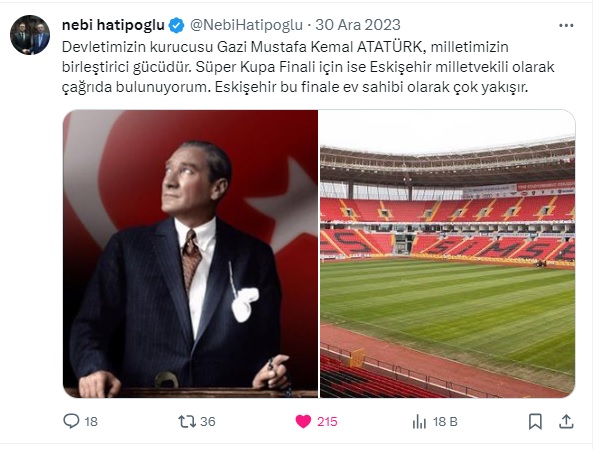The height and width of the screenshot is (449, 602).
Task: Click the retweet arrows icon
Action: (187, 421)
